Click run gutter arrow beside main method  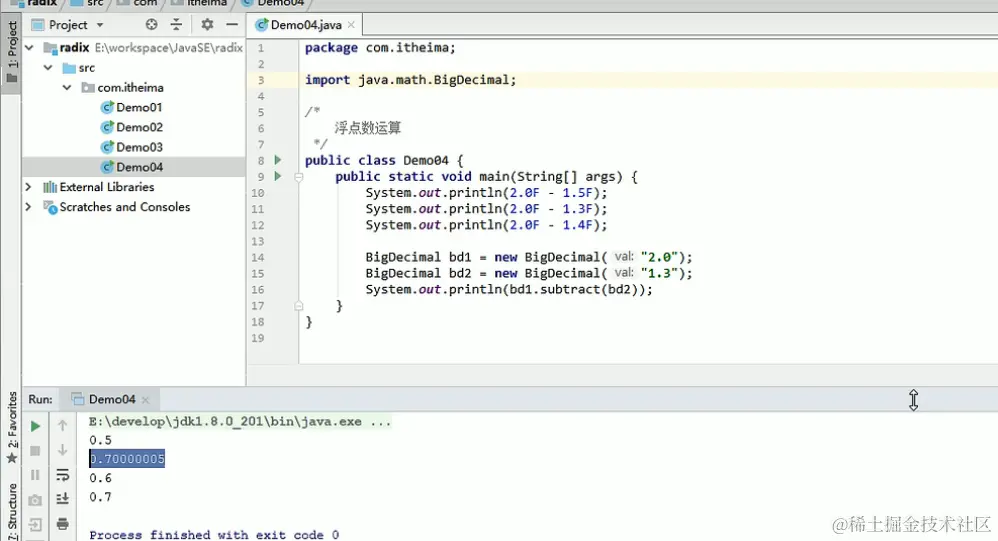pyautogui.click(x=278, y=176)
